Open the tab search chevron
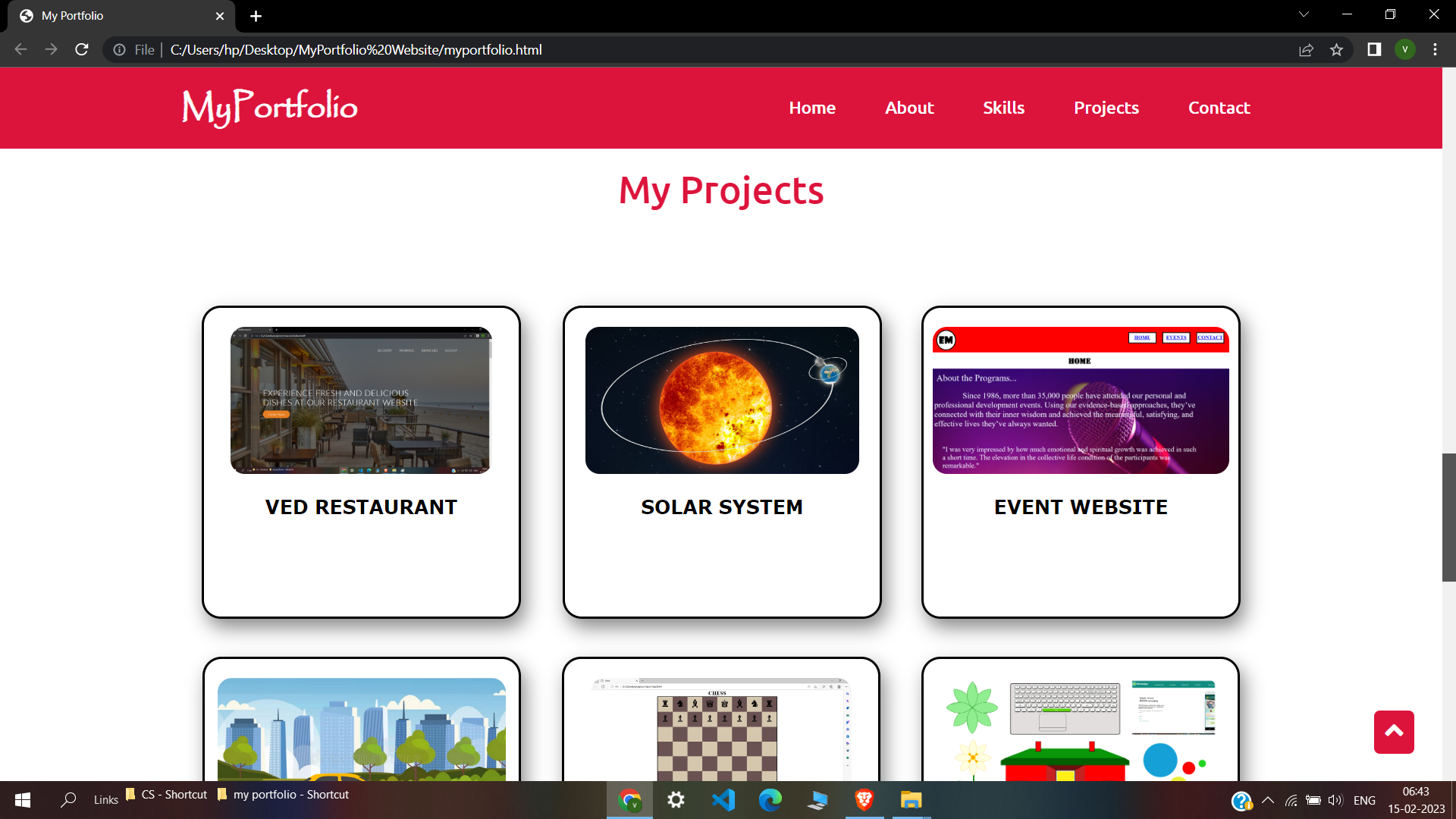Viewport: 1456px width, 819px height. [x=1304, y=14]
